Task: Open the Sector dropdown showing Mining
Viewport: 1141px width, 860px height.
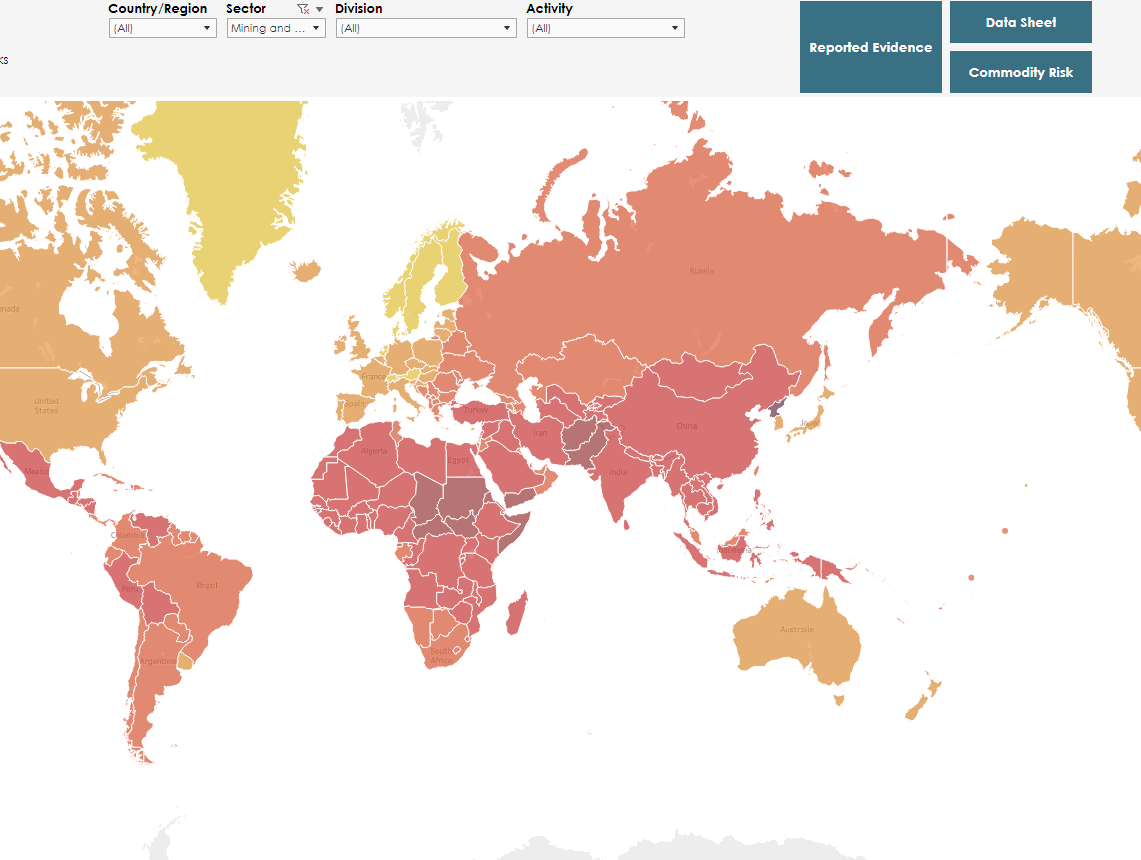Action: click(276, 28)
